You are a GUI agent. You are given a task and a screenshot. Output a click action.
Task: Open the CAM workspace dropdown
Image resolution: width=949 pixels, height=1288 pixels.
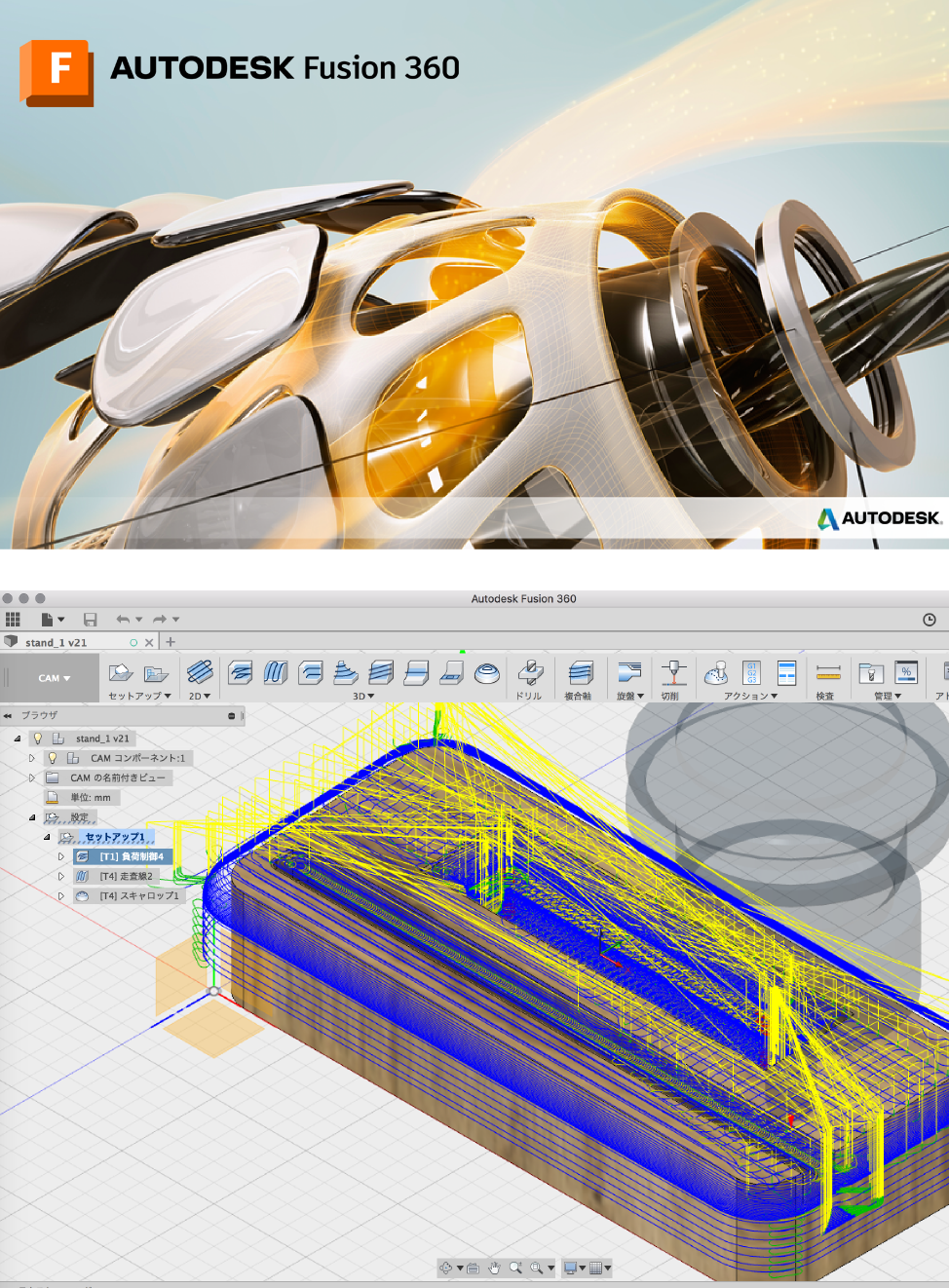(55, 678)
